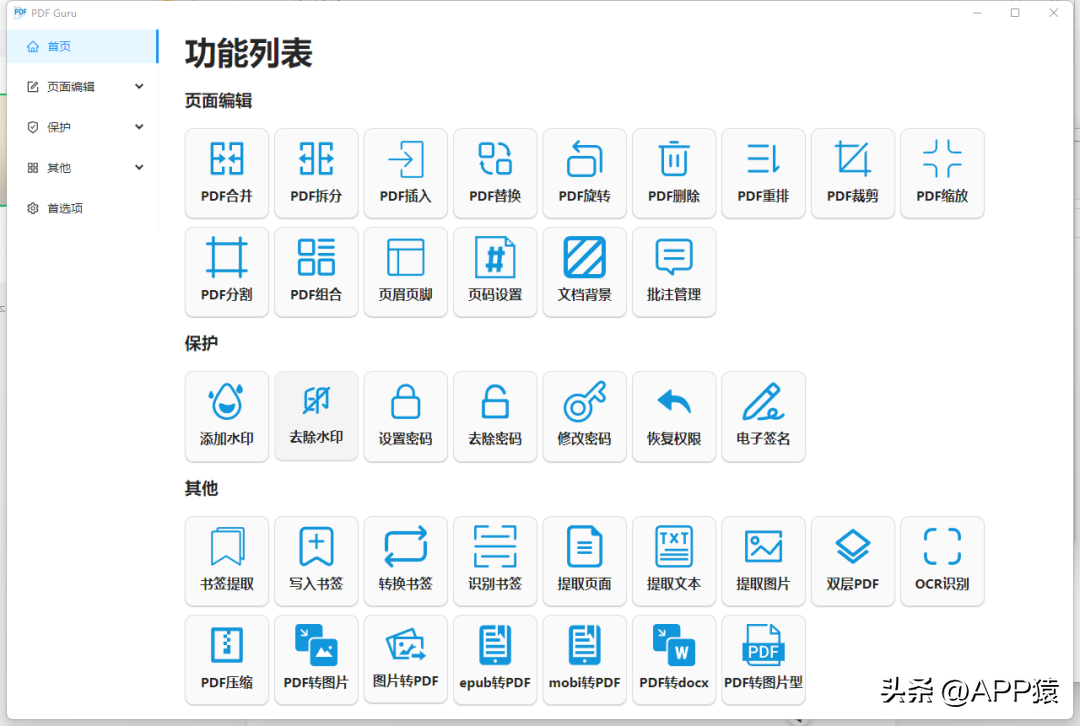Open 首选项 preferences in sidebar
This screenshot has width=1080, height=726.
(x=83, y=208)
